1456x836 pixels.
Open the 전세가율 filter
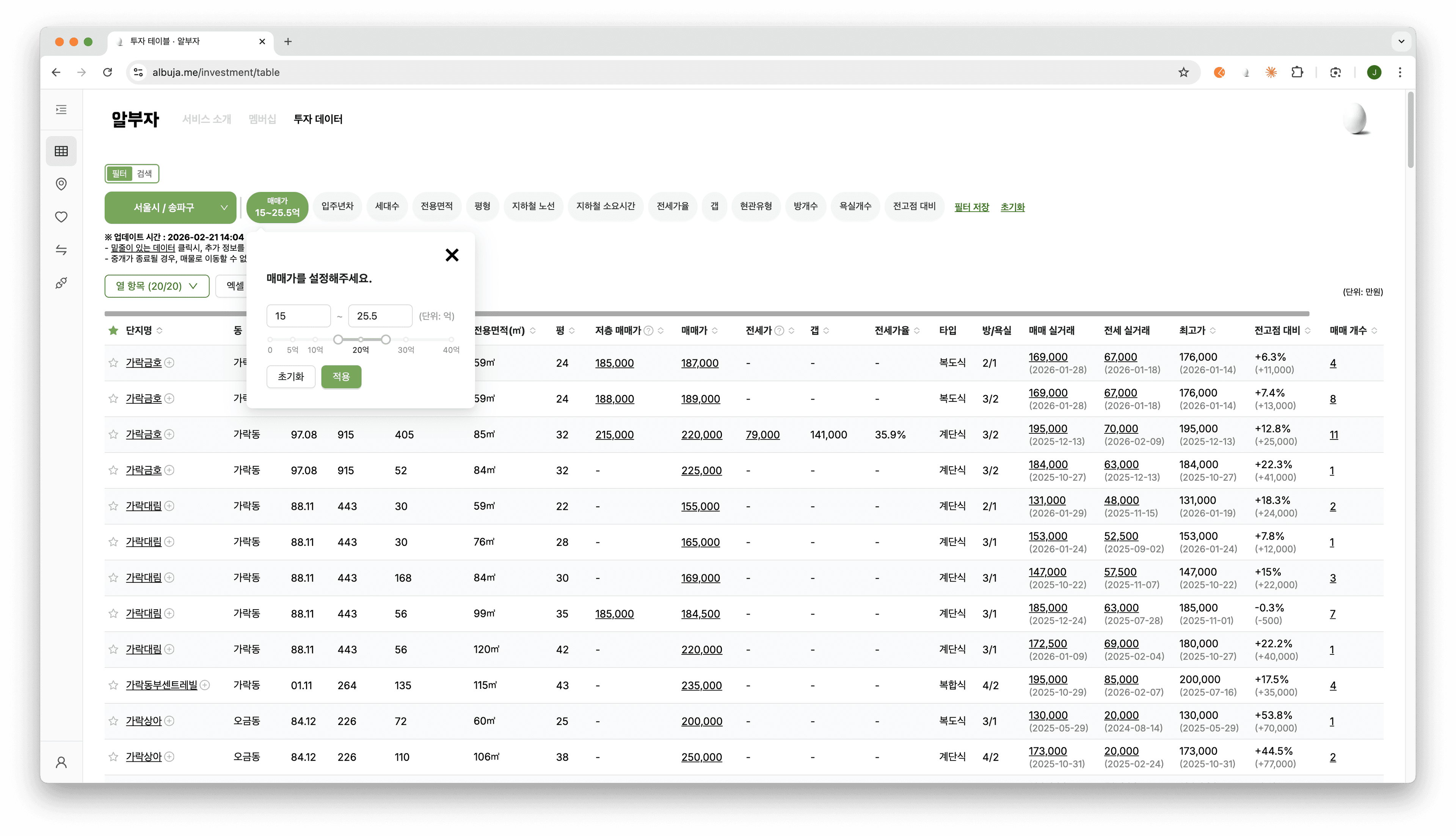click(673, 207)
